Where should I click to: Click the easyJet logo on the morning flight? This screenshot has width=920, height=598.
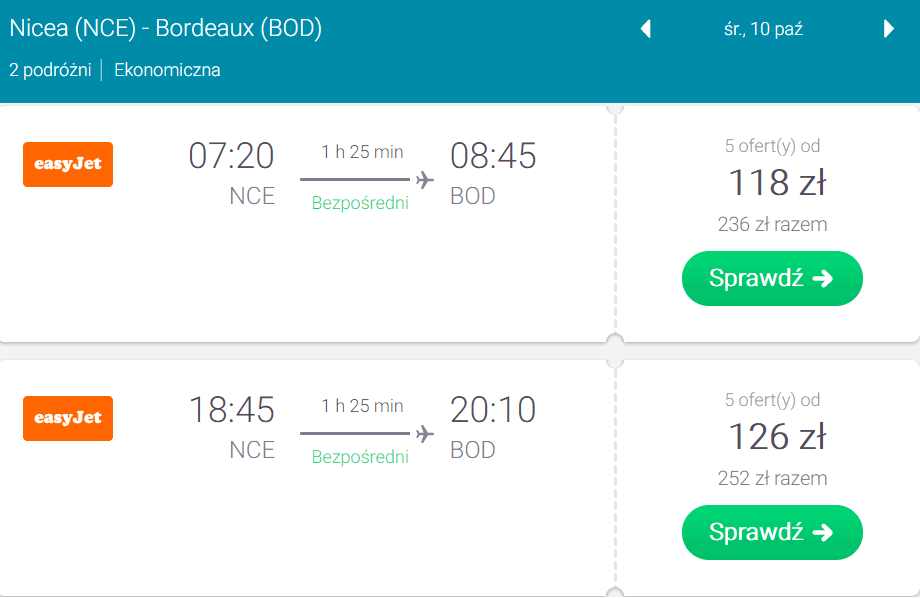tap(67, 164)
